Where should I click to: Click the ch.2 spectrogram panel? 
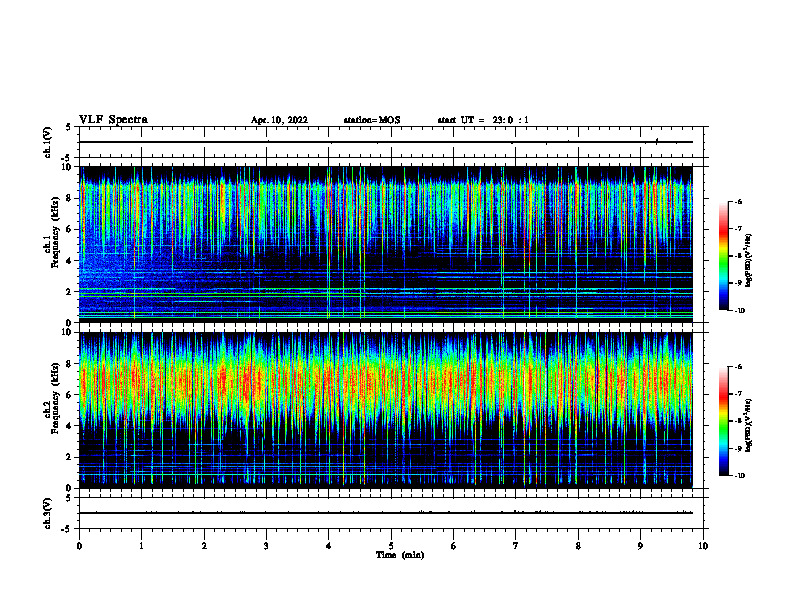click(x=385, y=410)
